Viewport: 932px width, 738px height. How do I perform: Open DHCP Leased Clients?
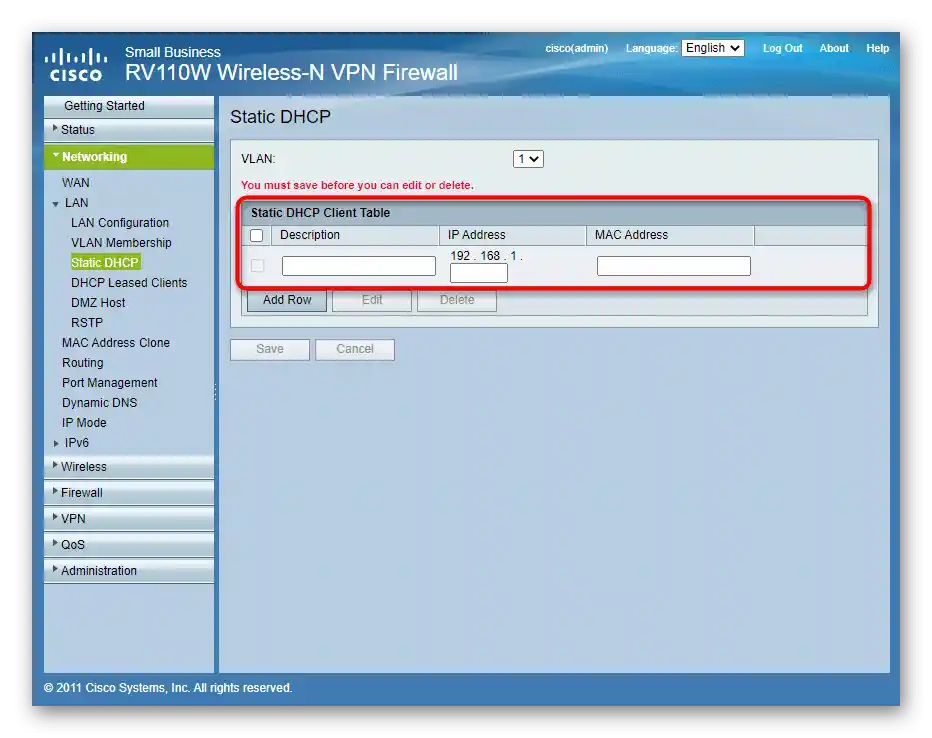[129, 283]
